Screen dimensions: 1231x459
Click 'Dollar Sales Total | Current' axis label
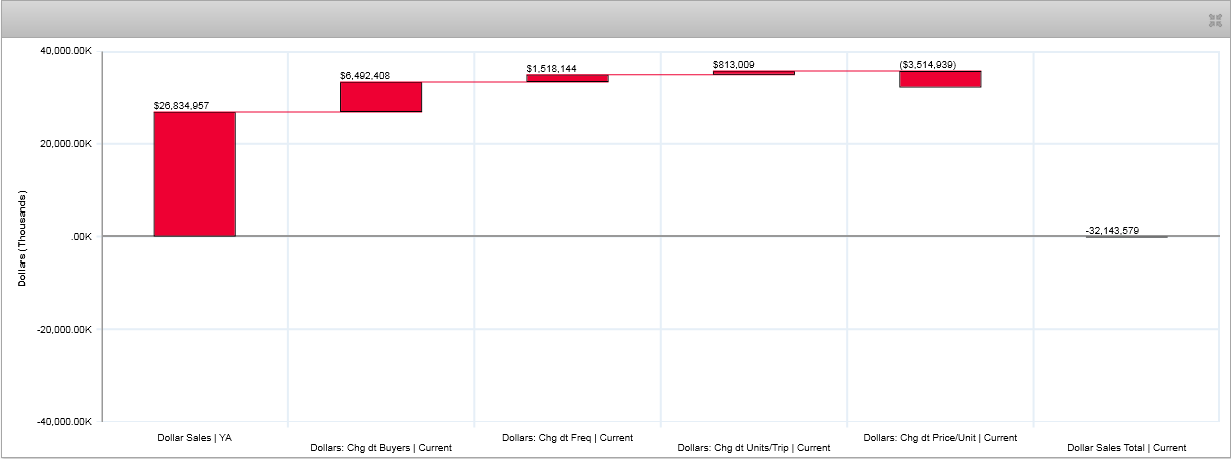(1126, 447)
